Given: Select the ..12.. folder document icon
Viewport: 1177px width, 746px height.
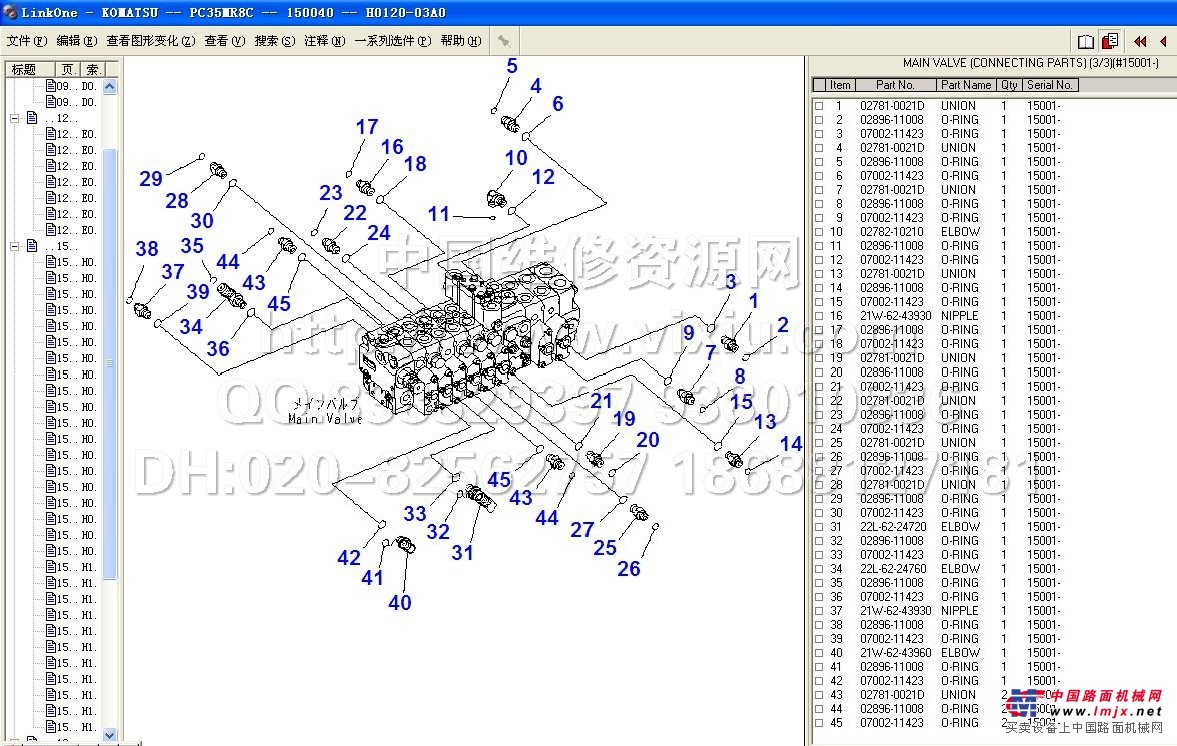Looking at the screenshot, I should (32, 118).
